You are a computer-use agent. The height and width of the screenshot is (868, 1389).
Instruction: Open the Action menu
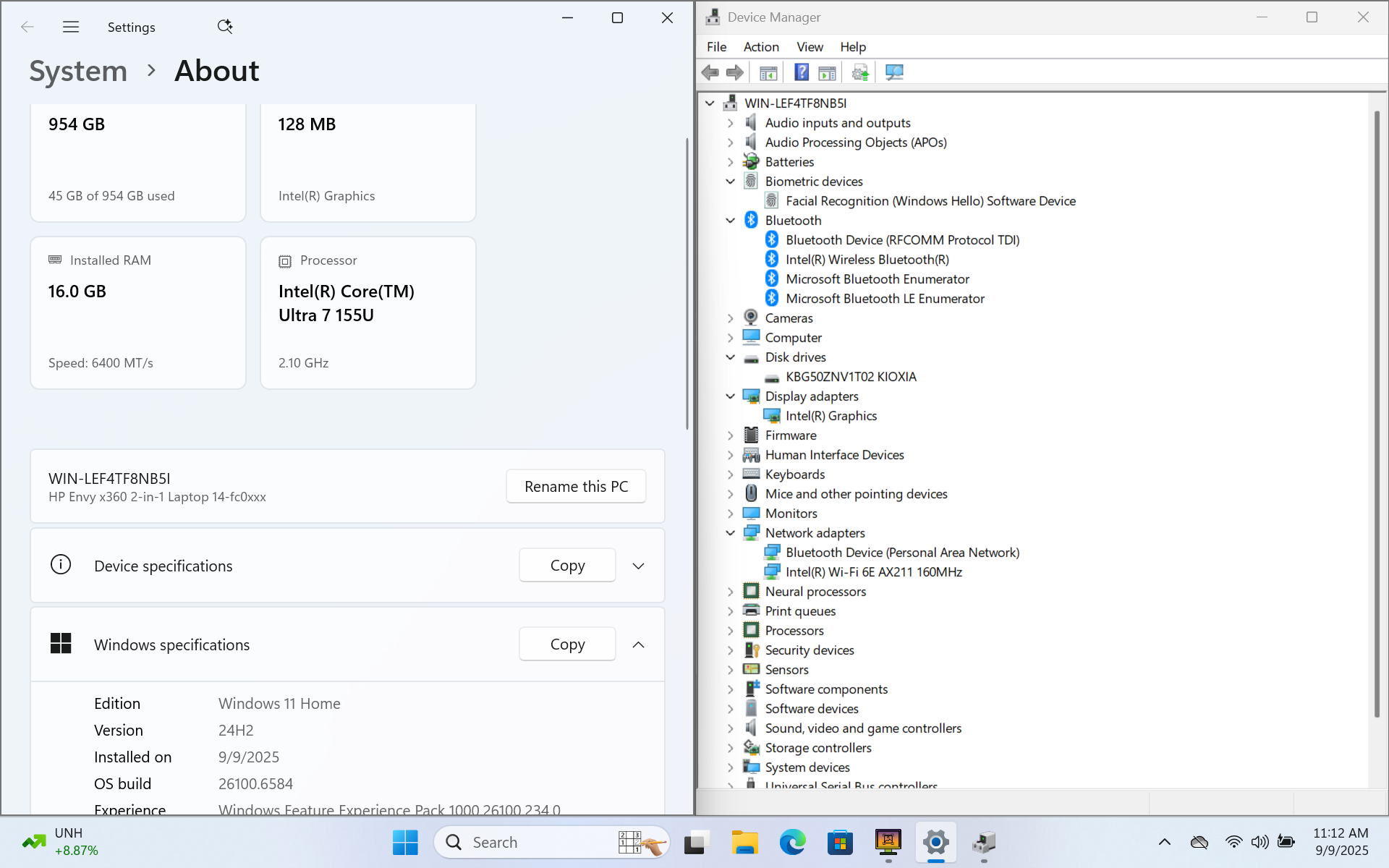pos(761,47)
